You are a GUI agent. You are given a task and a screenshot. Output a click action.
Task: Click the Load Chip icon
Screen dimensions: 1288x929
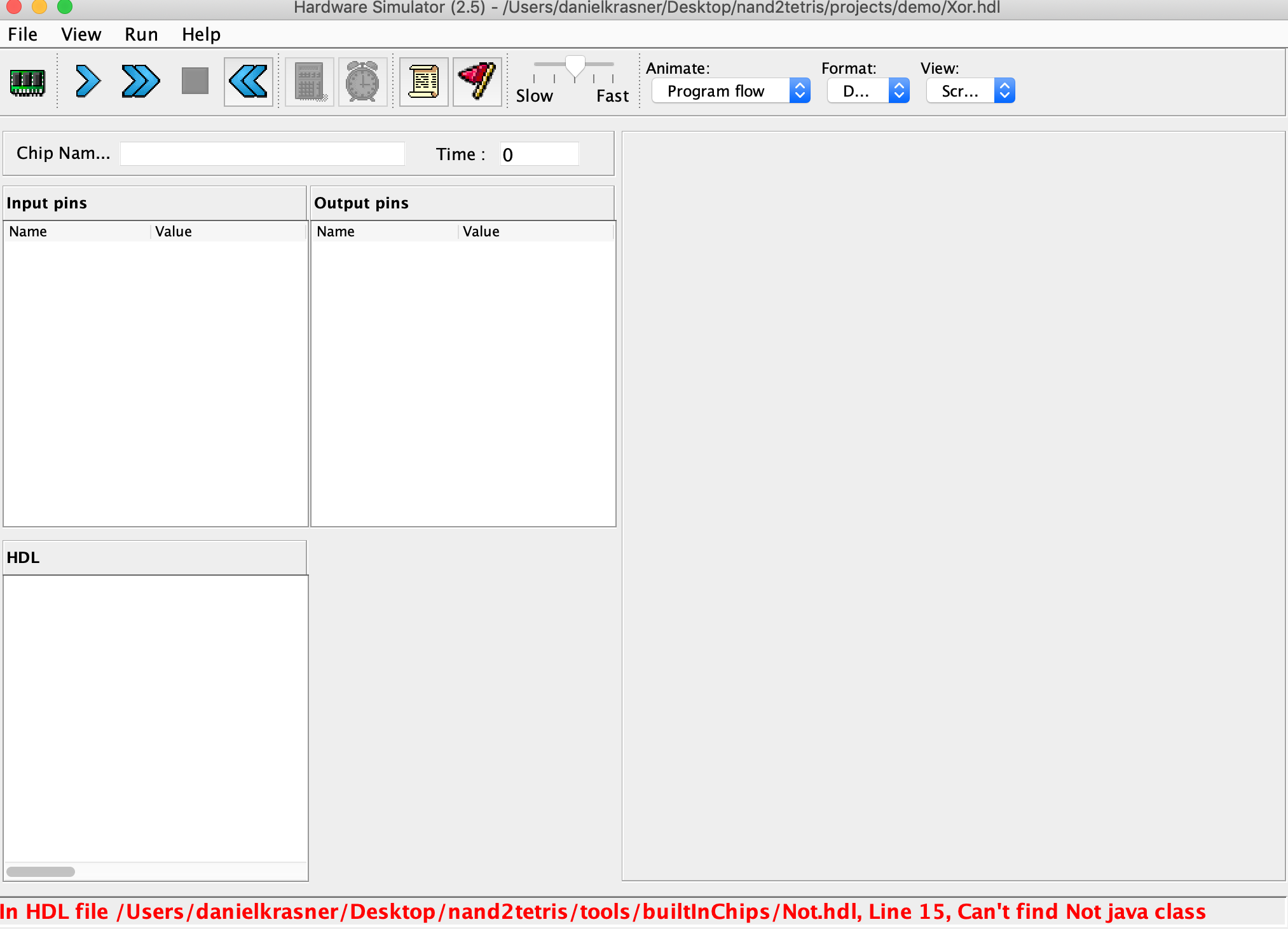click(27, 82)
